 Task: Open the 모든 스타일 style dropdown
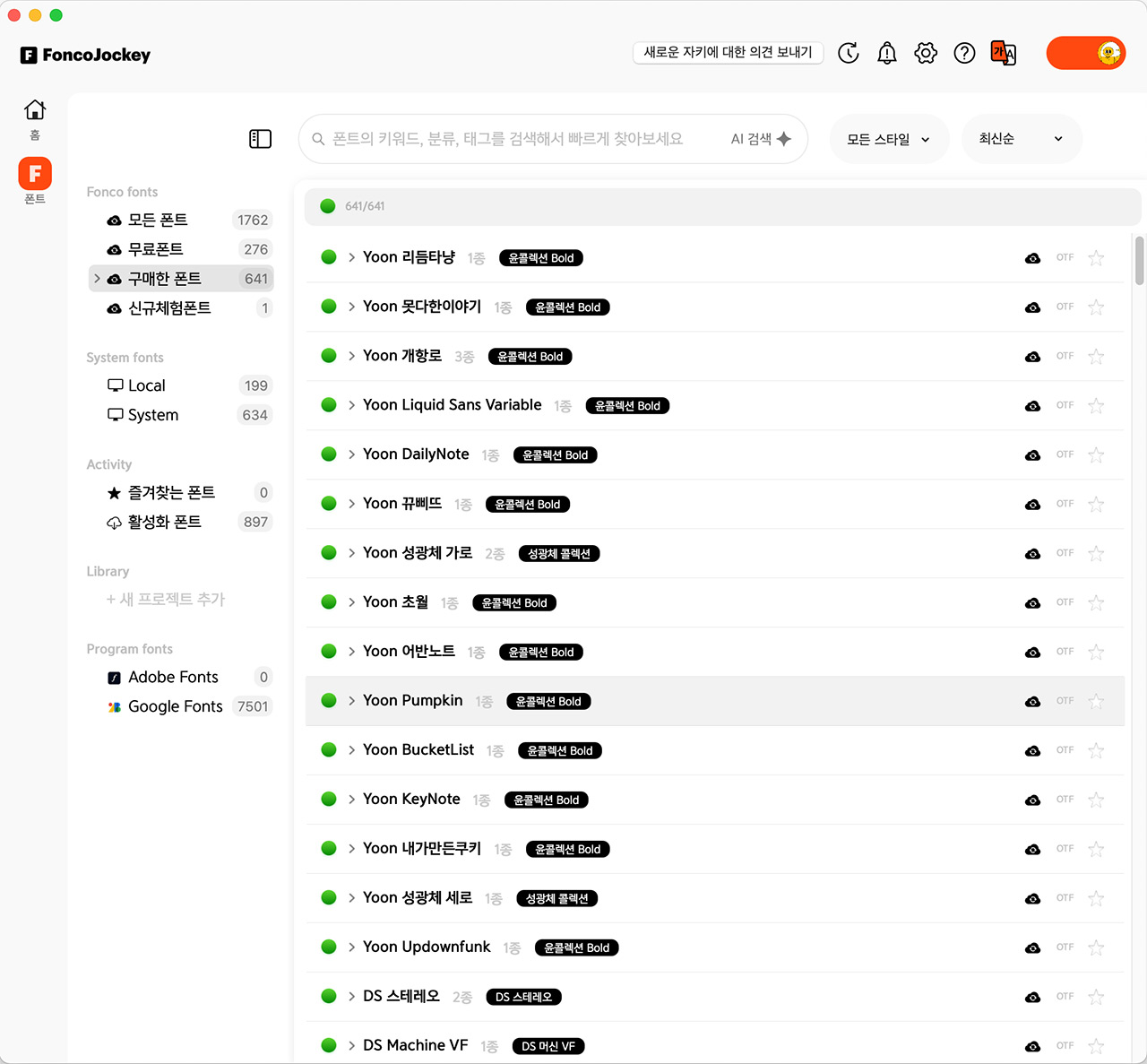(x=888, y=139)
